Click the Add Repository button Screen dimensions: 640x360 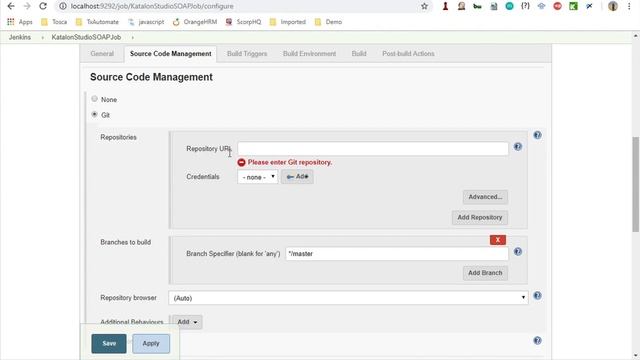point(480,218)
